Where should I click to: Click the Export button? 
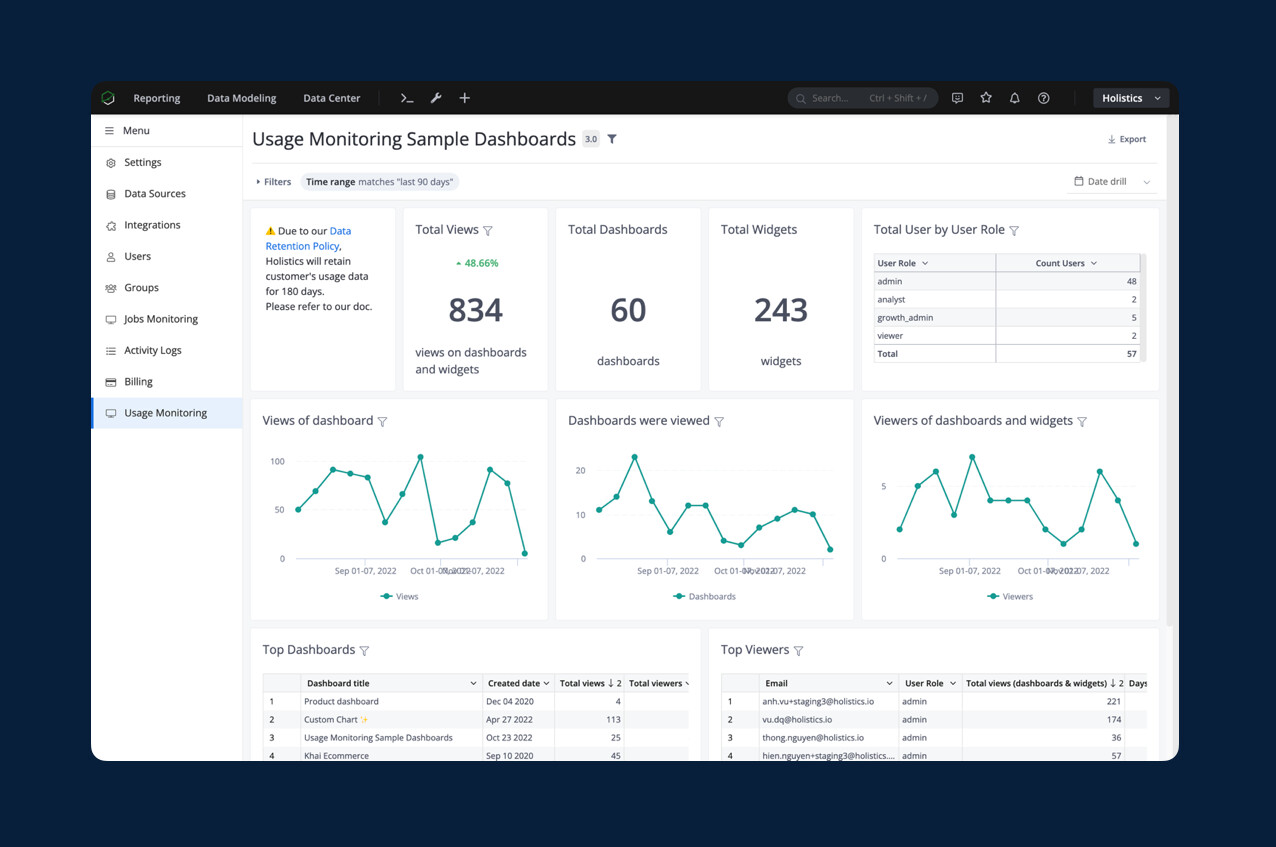coord(1127,139)
